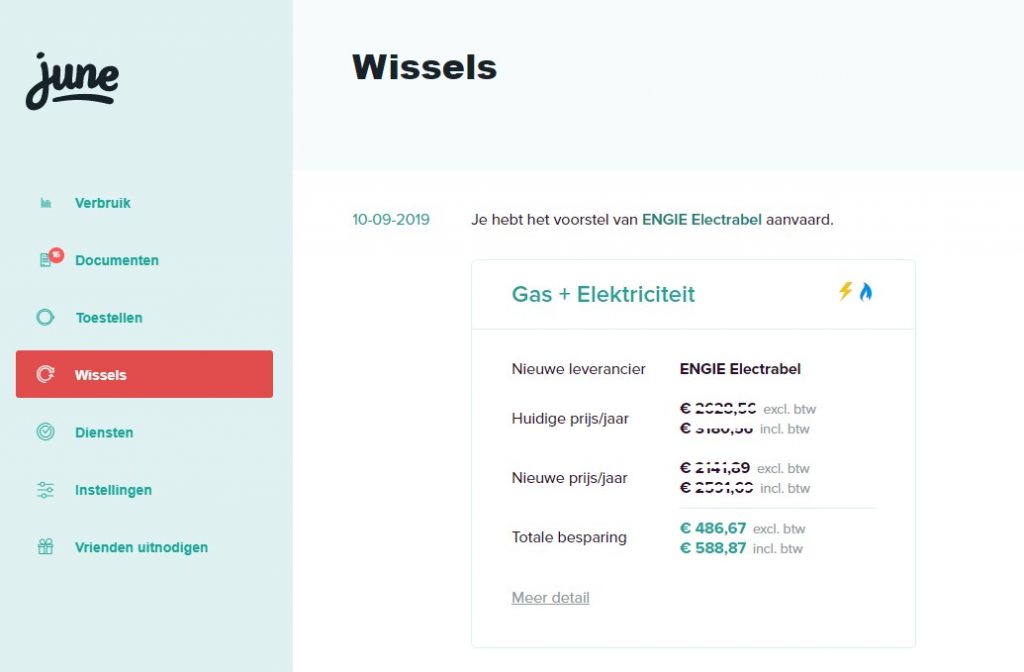Open the Diensten page

point(104,433)
